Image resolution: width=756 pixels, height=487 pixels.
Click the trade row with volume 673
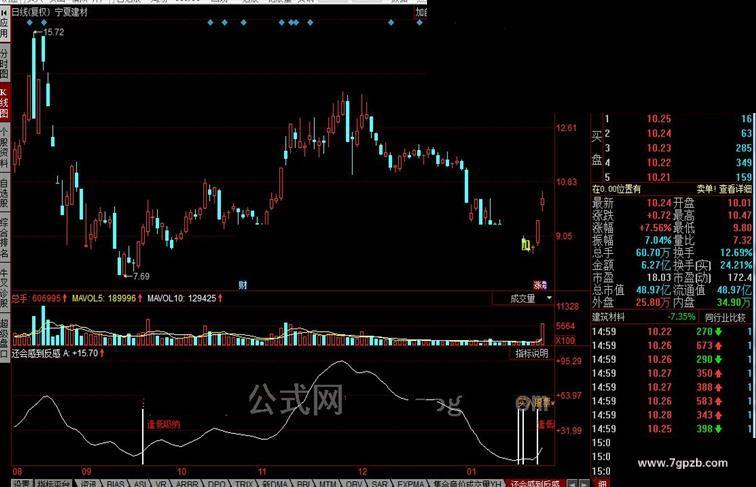[671, 346]
